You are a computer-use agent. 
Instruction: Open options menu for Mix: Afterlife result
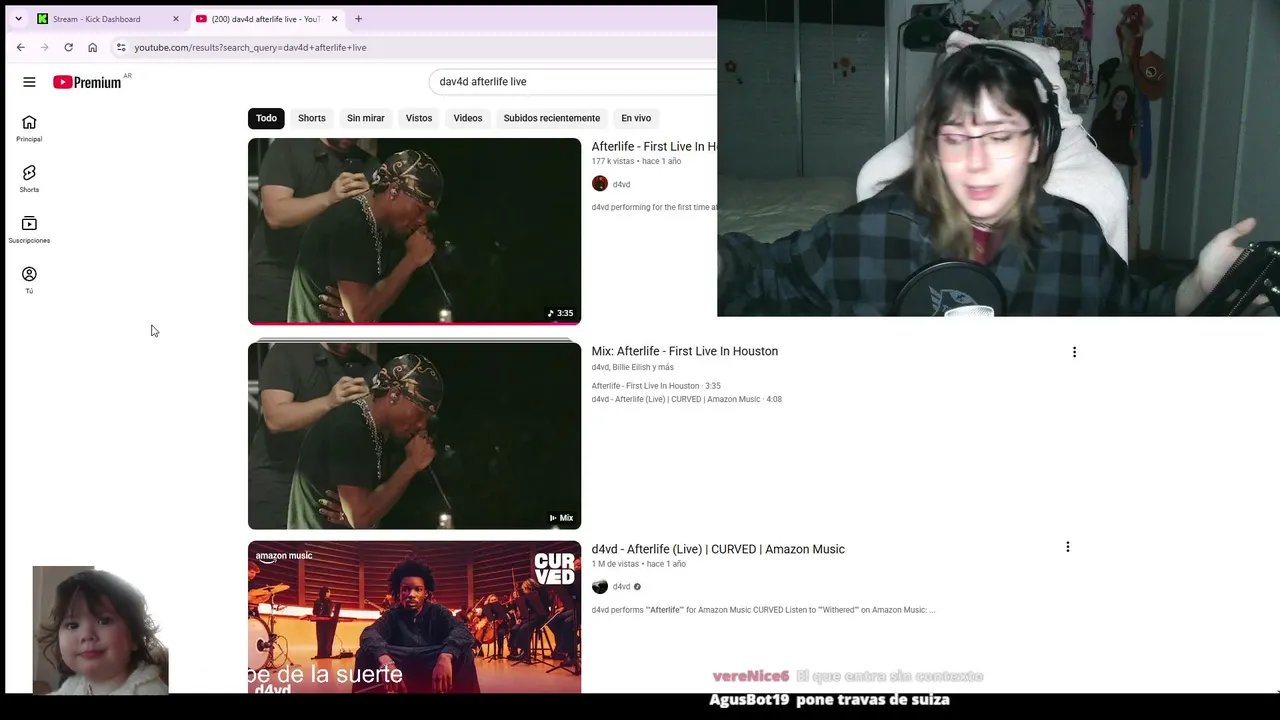1074,352
